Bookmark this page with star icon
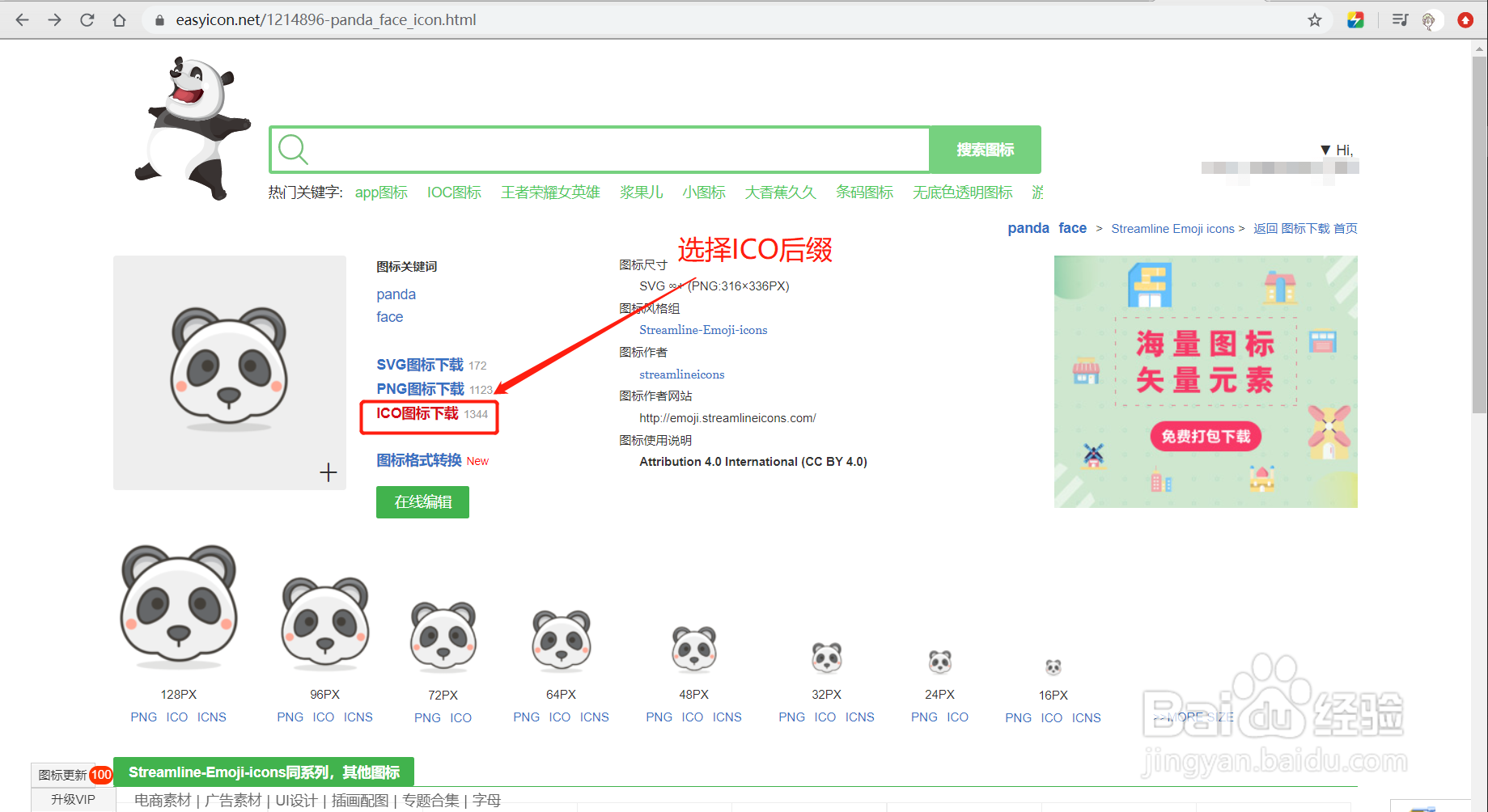Viewport: 1488px width, 812px height. click(x=1315, y=19)
